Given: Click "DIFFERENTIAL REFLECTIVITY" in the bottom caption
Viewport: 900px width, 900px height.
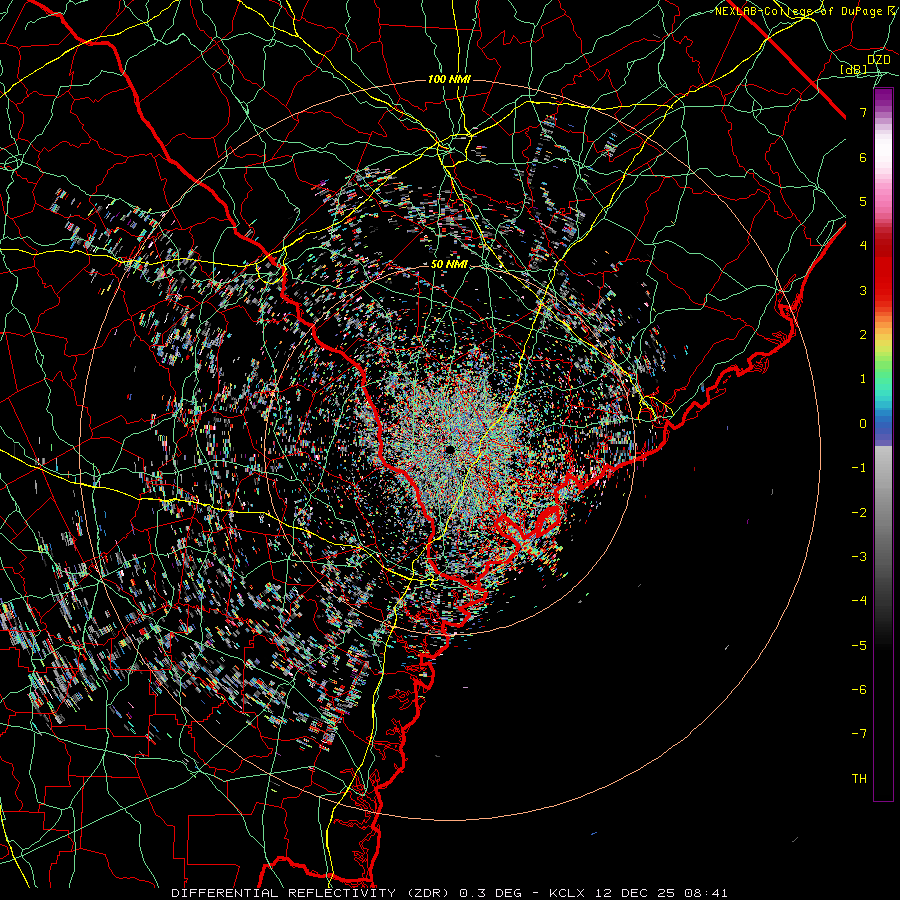Looking at the screenshot, I should tap(284, 893).
